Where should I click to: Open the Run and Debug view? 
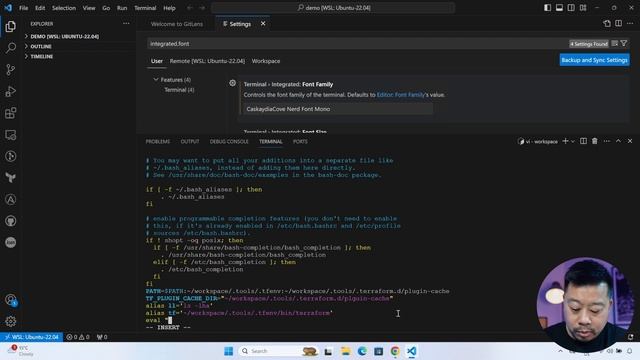pyautogui.click(x=11, y=91)
